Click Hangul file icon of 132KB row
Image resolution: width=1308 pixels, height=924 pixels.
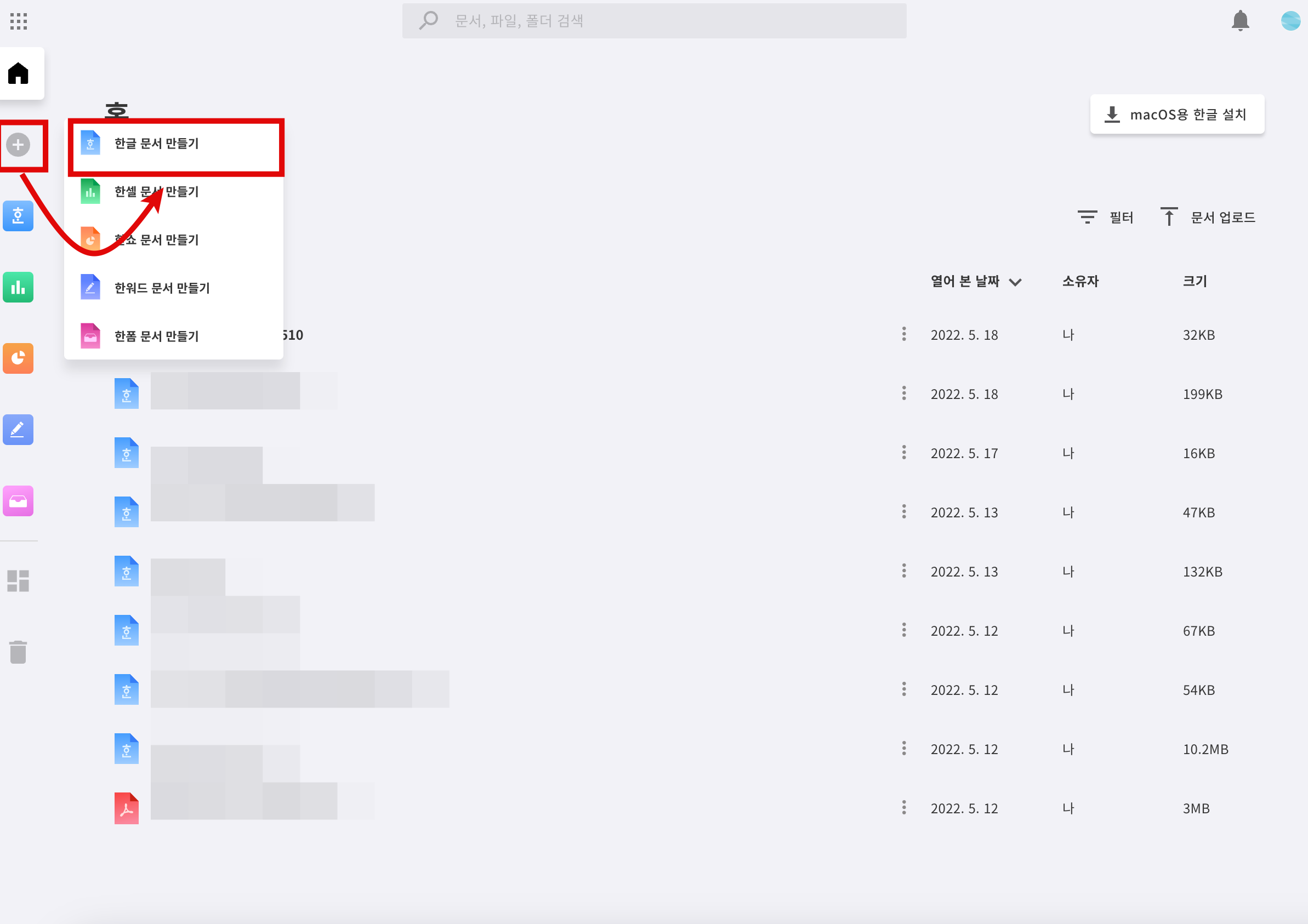[127, 572]
